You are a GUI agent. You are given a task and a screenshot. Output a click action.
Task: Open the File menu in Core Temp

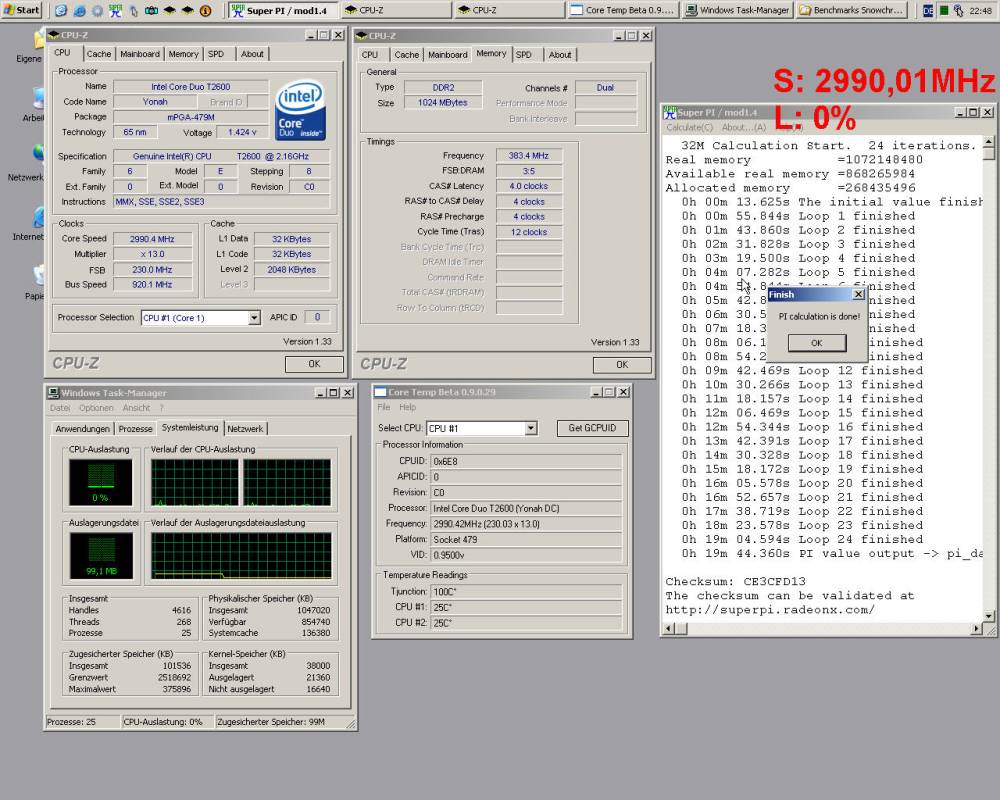pyautogui.click(x=383, y=407)
